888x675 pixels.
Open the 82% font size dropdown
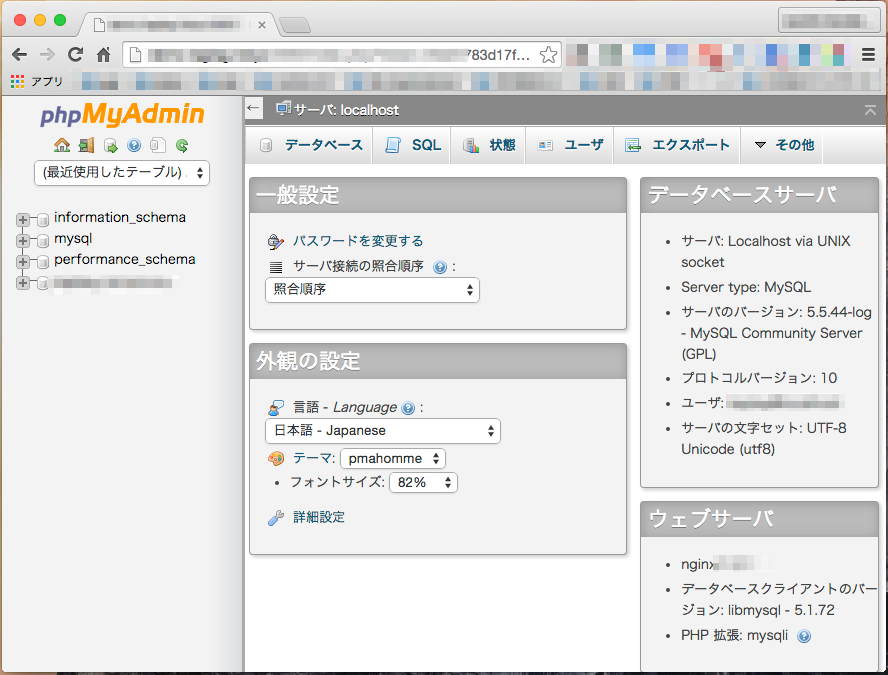coord(423,482)
